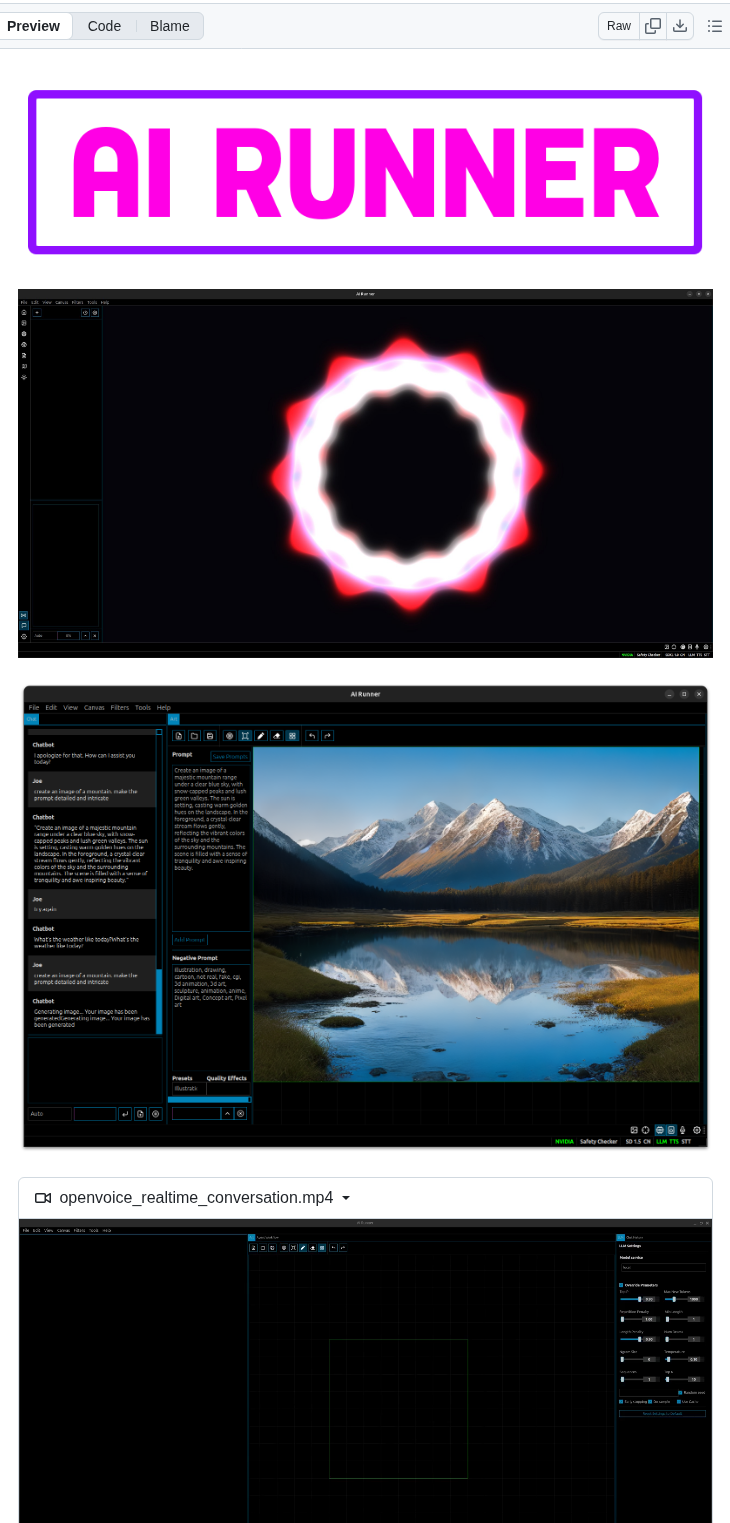Switch to the Blame view
Image resolution: width=730 pixels, height=1523 pixels.
coord(169,26)
